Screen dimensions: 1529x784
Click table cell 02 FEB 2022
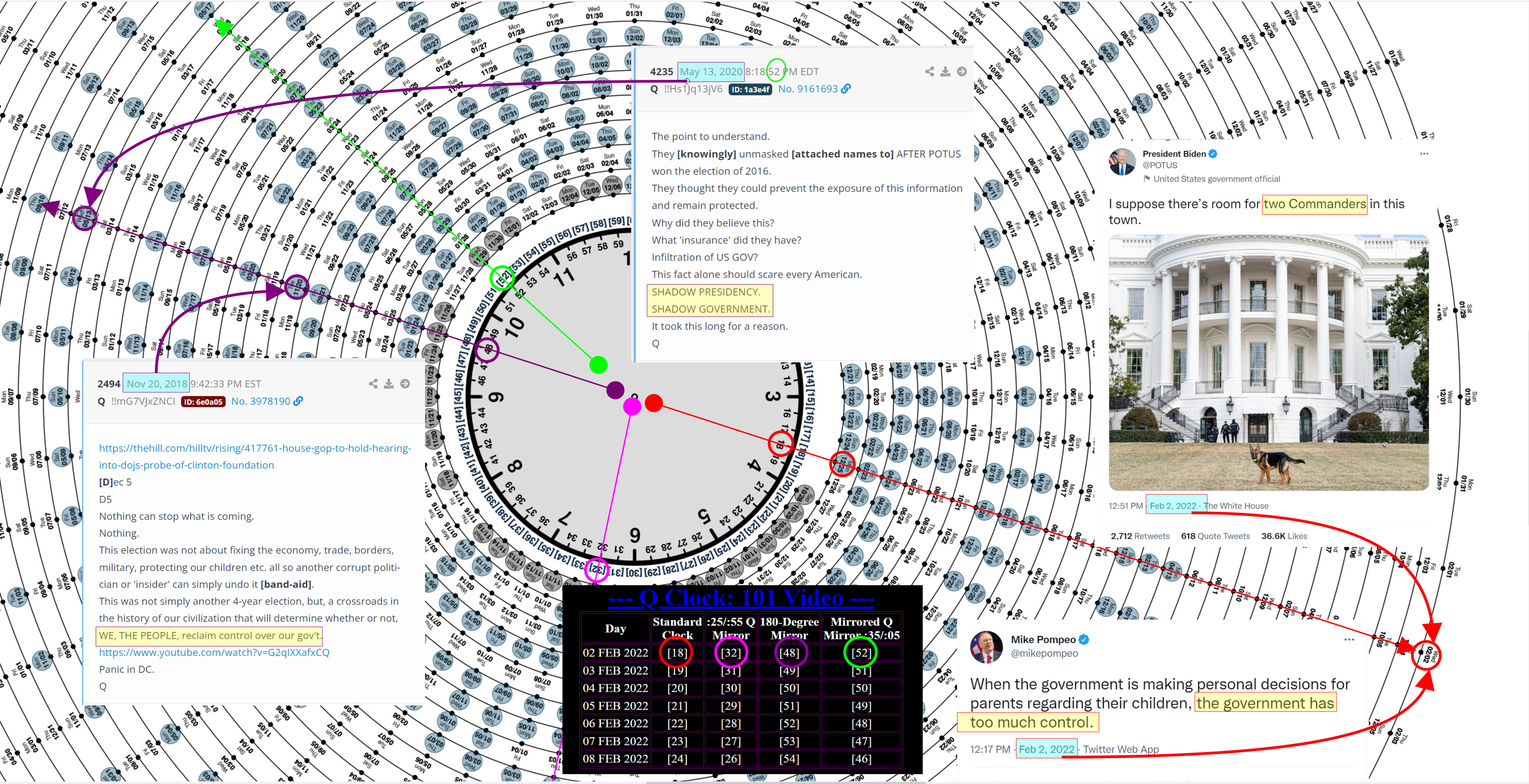click(615, 653)
